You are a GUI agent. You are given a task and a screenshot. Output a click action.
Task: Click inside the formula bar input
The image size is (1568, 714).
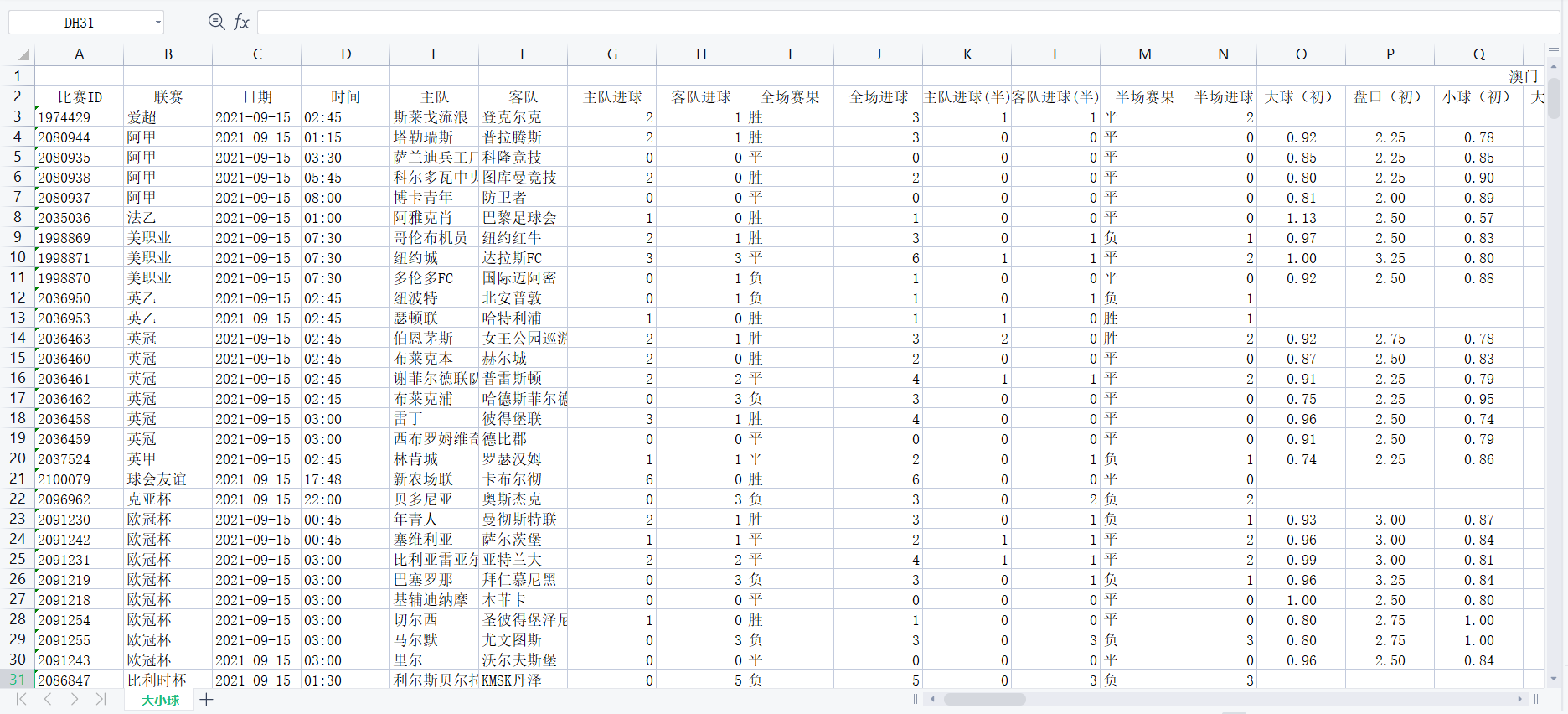(908, 22)
